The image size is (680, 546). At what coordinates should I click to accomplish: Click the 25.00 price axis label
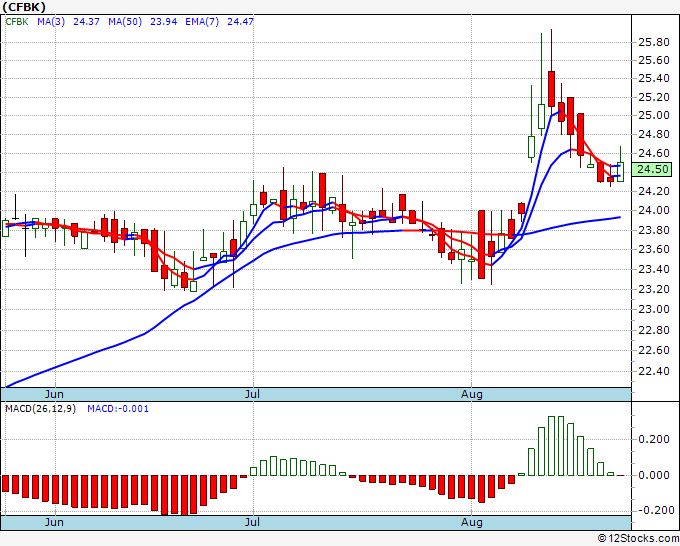click(654, 115)
